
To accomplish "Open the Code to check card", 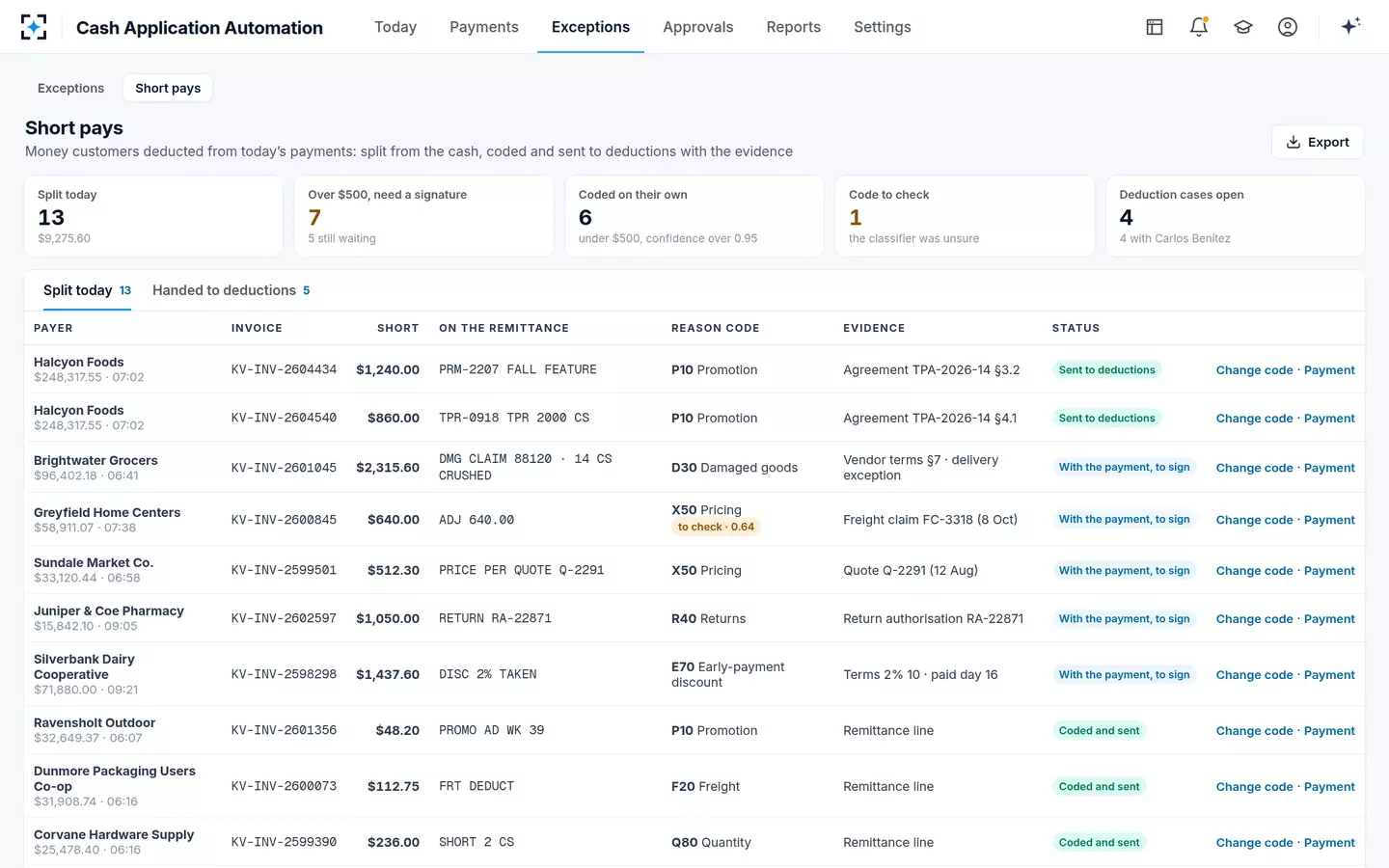I will [965, 216].
